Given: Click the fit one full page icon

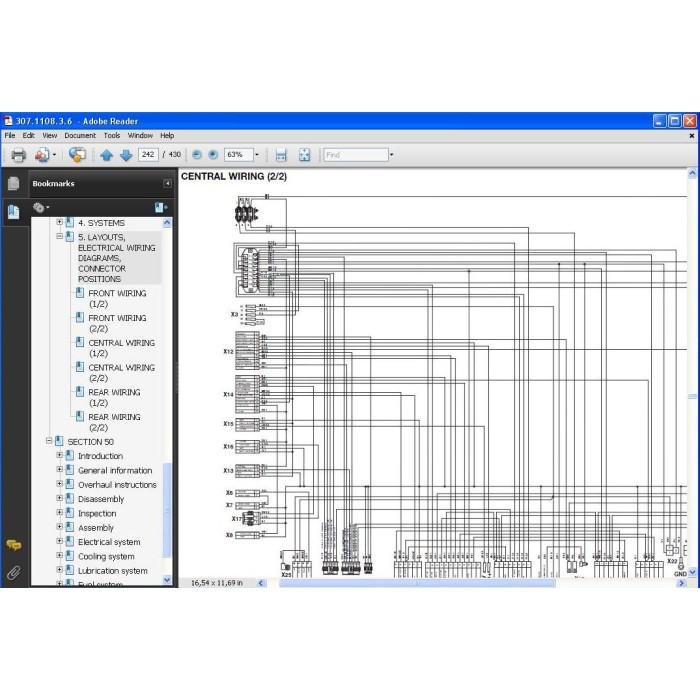Looking at the screenshot, I should click(304, 155).
